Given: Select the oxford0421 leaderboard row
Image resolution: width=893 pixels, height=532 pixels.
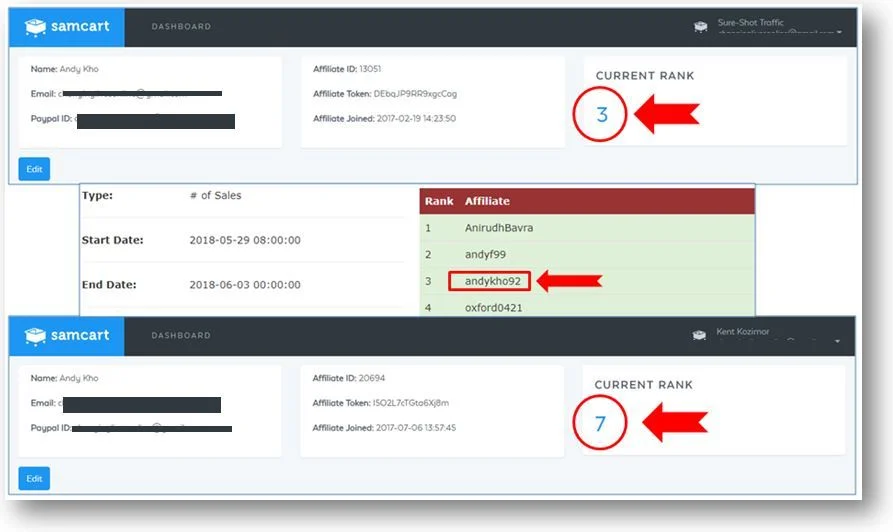Looking at the screenshot, I should pos(493,308).
